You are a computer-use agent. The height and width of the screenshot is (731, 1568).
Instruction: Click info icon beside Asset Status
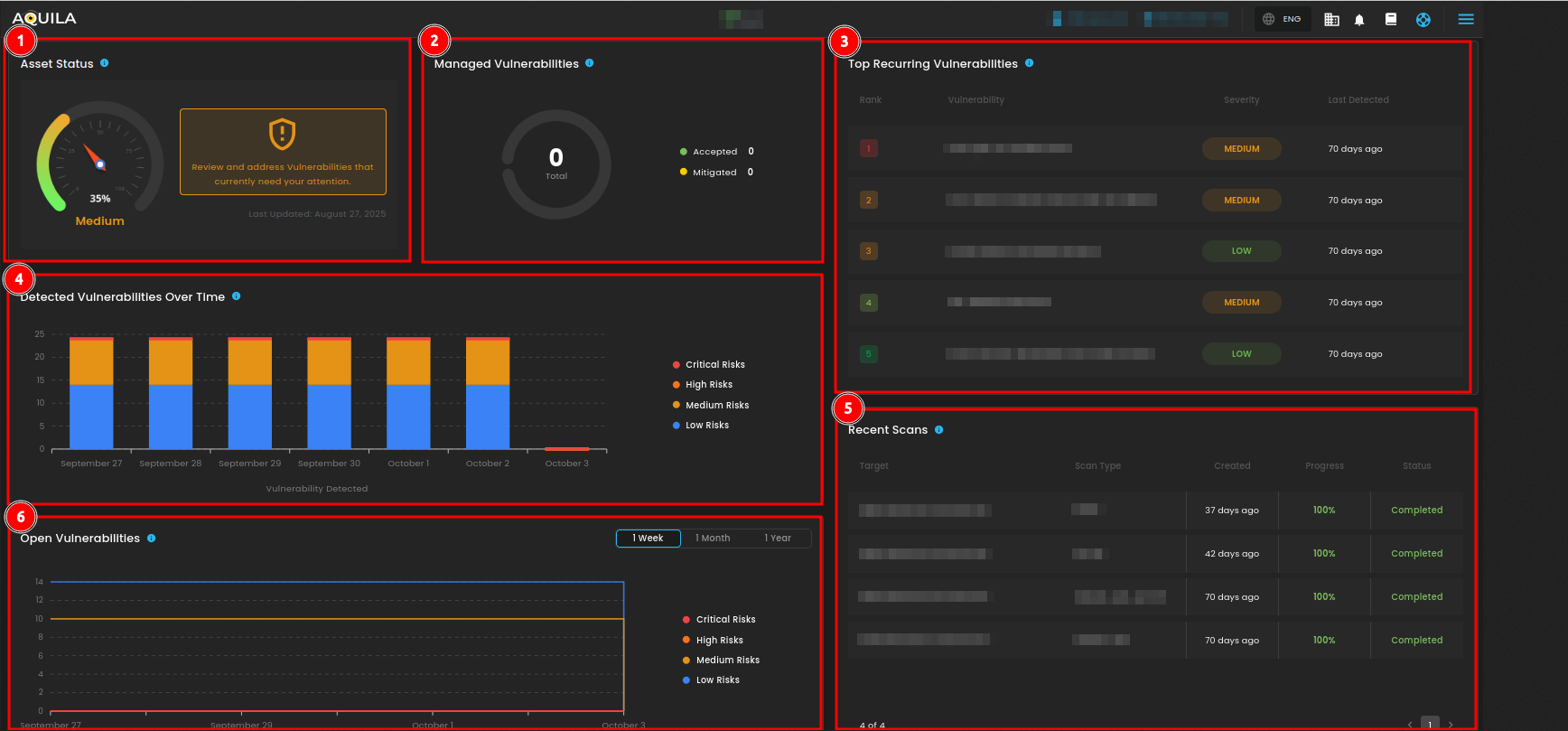105,63
